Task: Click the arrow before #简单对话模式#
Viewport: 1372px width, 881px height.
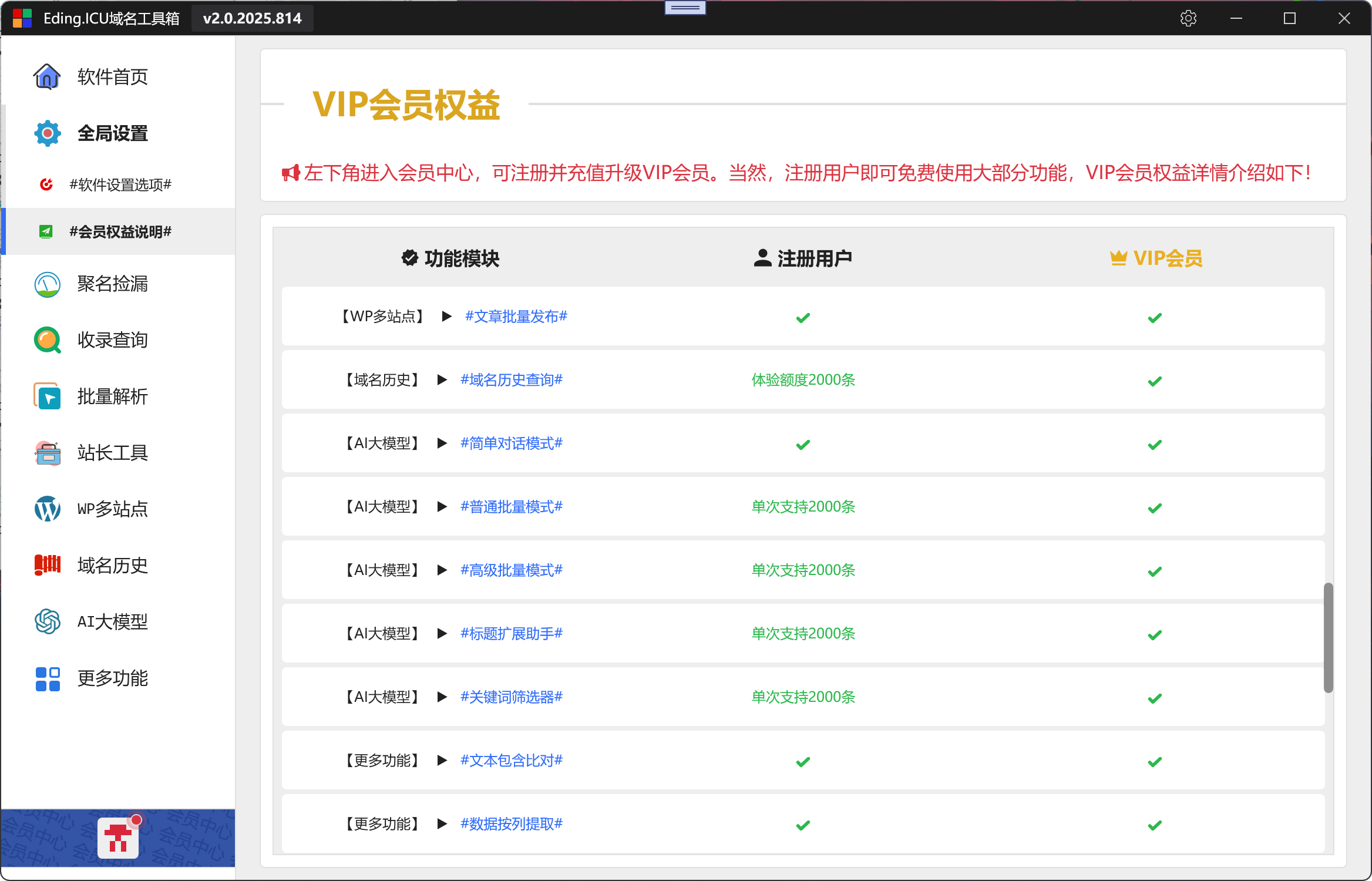Action: [442, 443]
